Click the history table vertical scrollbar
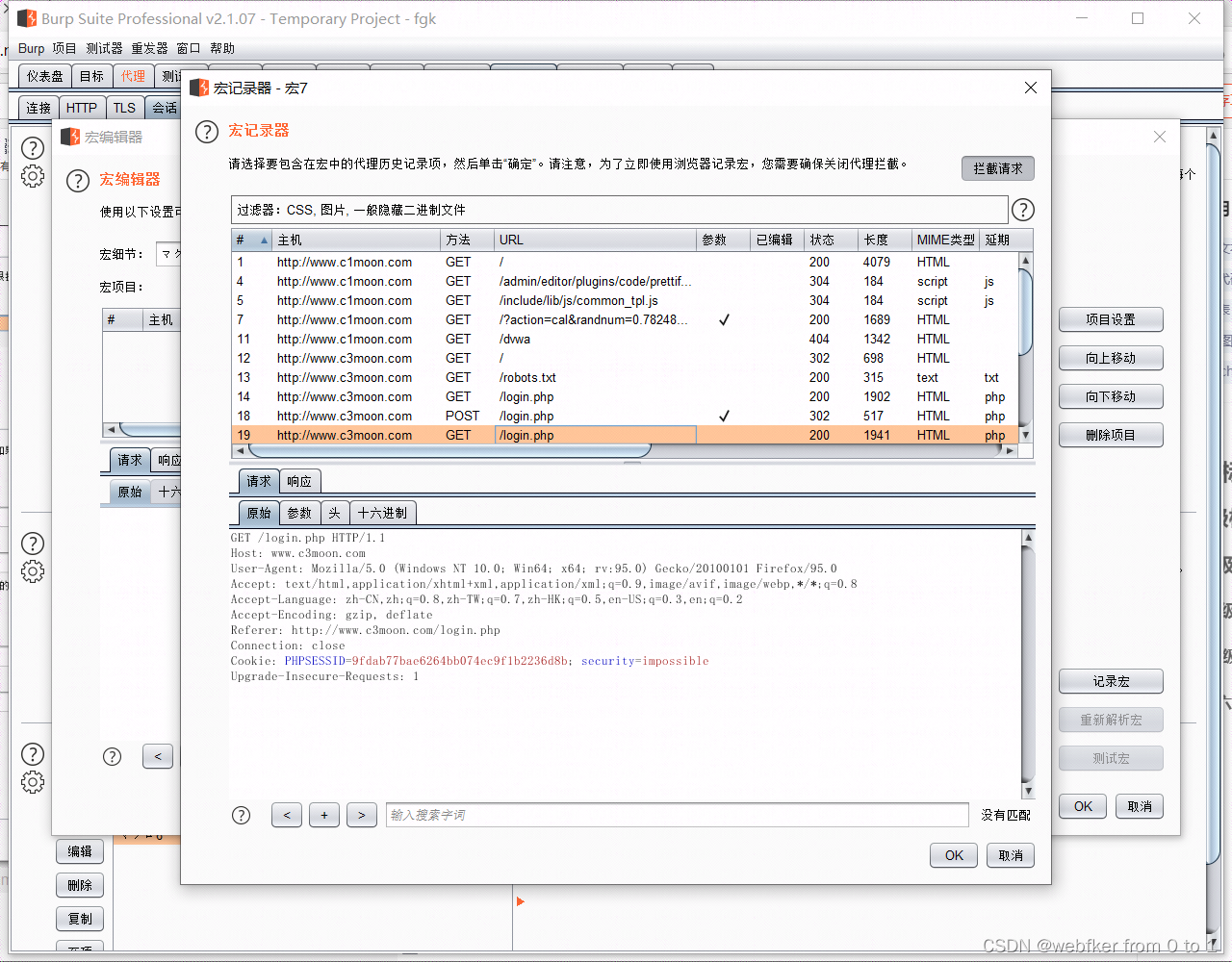Screen dimensions: 1232x962 point(1026,313)
